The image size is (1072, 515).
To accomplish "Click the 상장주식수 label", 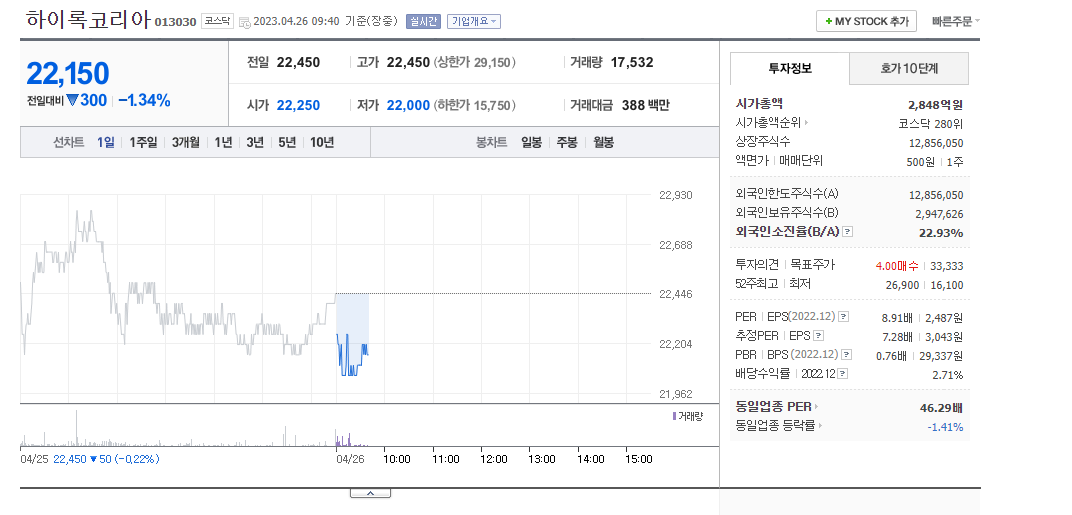I will (762, 142).
